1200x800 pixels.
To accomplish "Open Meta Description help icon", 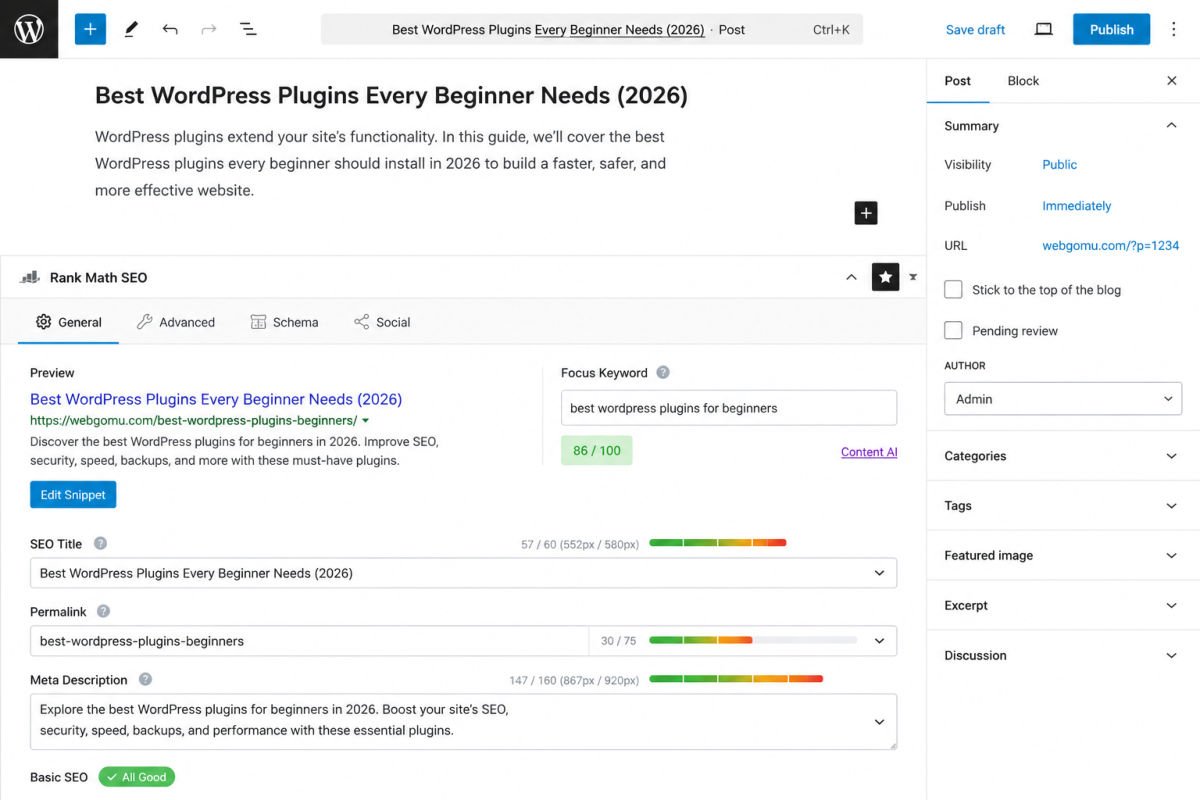I will 145,679.
